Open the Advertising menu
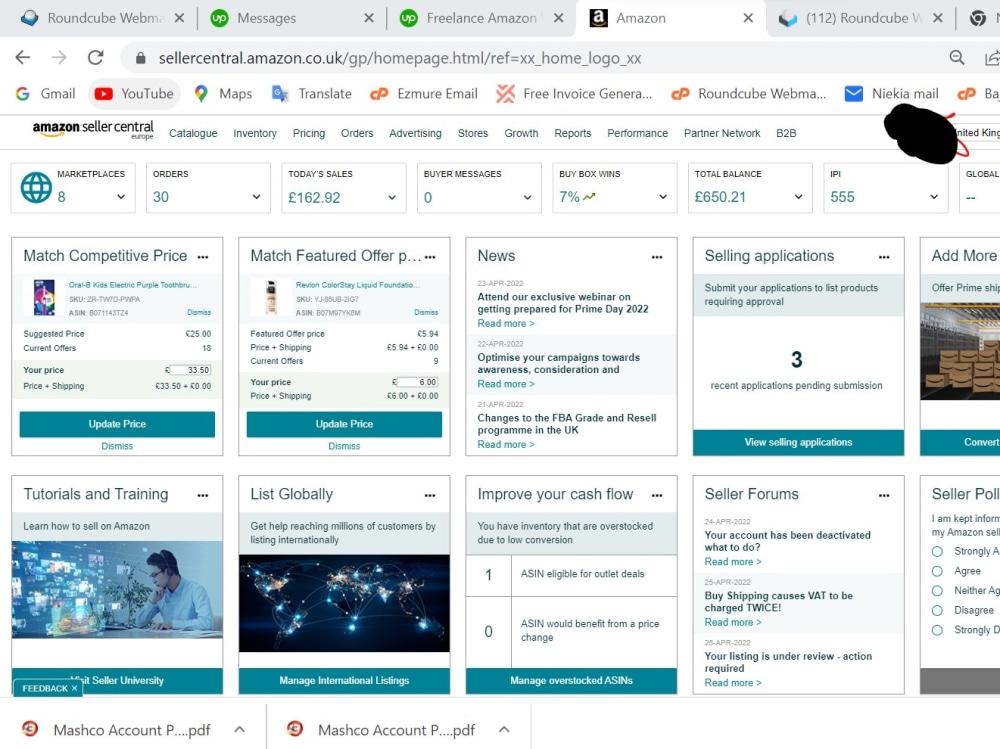1000x749 pixels. [415, 133]
